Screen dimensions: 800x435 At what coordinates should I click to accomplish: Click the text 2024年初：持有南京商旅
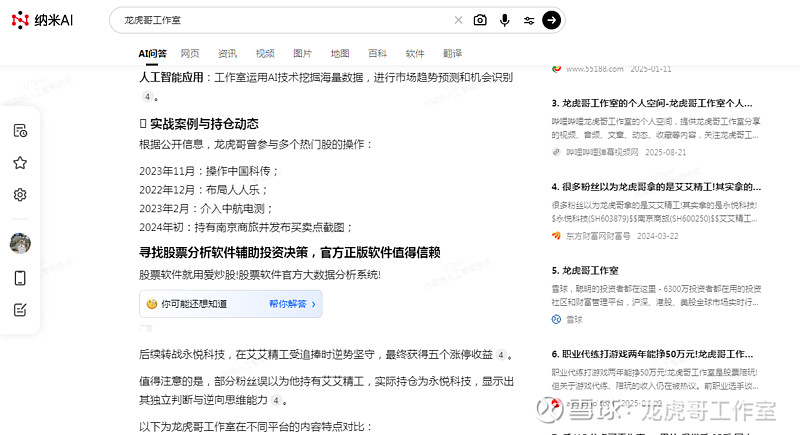click(246, 227)
